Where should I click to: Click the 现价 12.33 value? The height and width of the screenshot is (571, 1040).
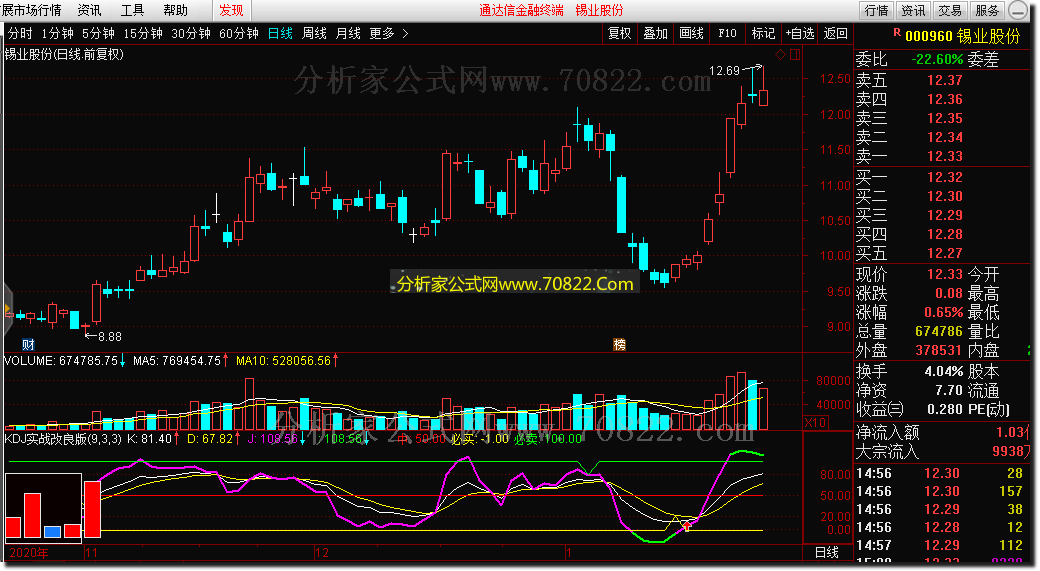pyautogui.click(x=944, y=274)
